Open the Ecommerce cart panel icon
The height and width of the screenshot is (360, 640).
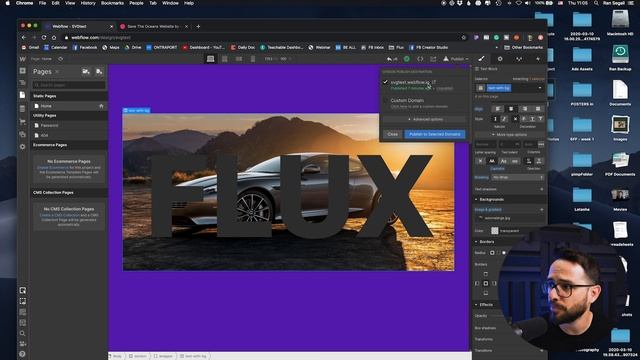point(23,121)
